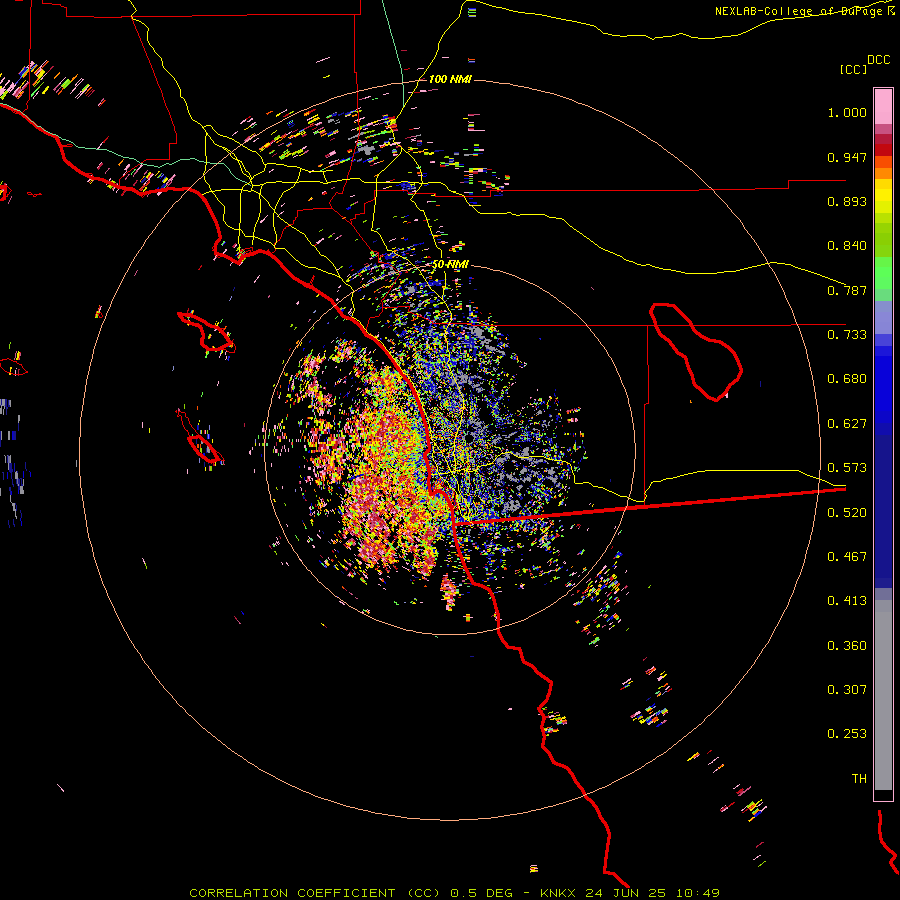Image resolution: width=900 pixels, height=900 pixels.
Task: Pick the lavender swatch near 0.733
Action: 883,317
